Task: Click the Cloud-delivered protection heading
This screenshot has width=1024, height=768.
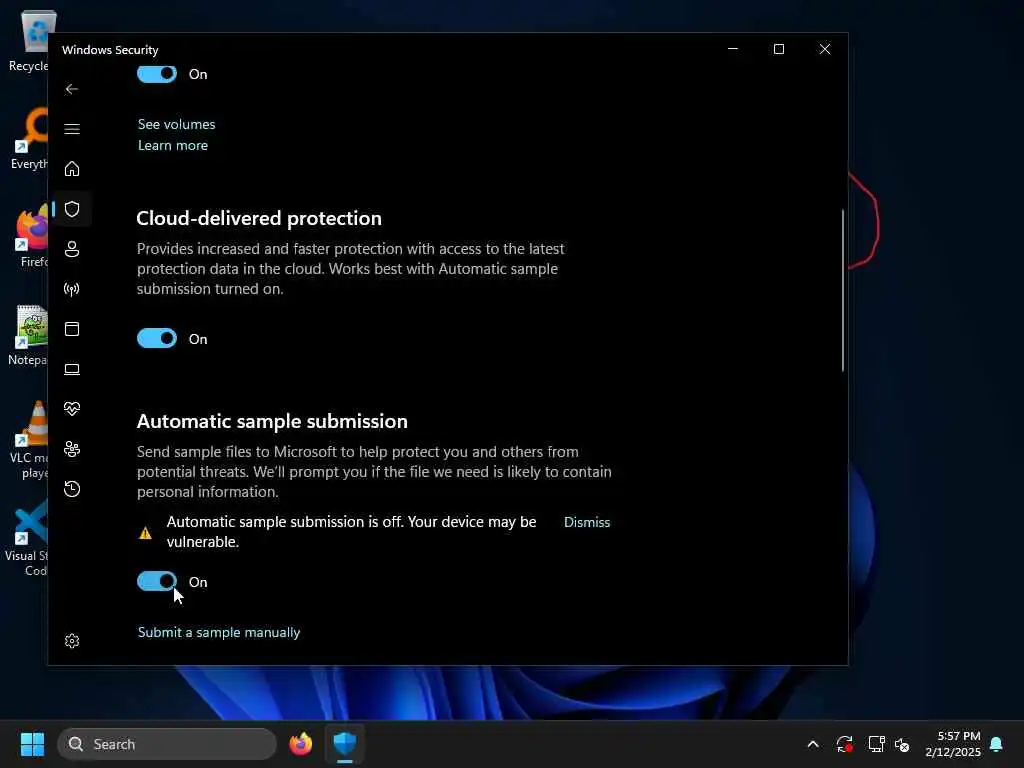Action: point(259,218)
